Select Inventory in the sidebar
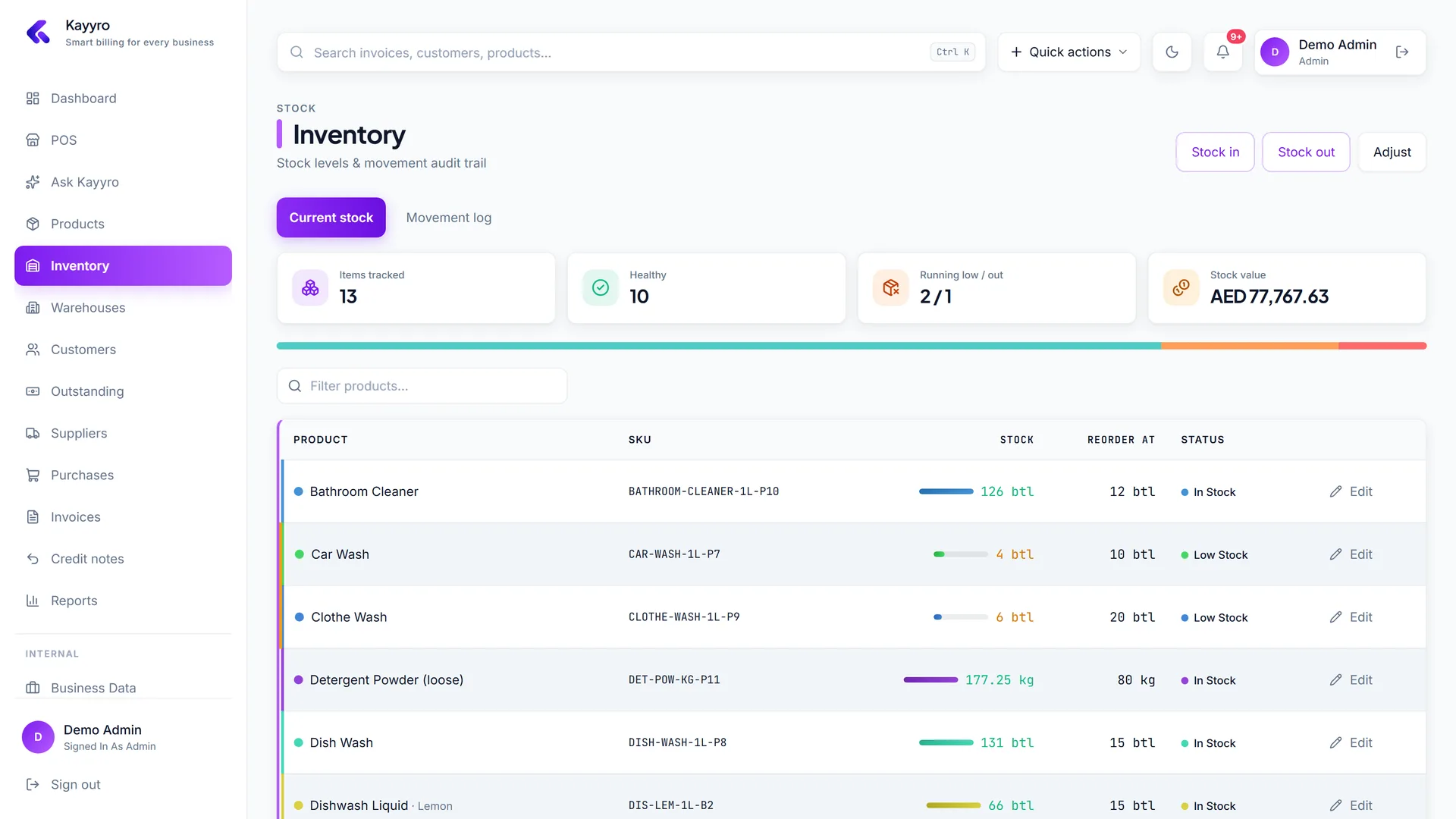 click(x=123, y=265)
